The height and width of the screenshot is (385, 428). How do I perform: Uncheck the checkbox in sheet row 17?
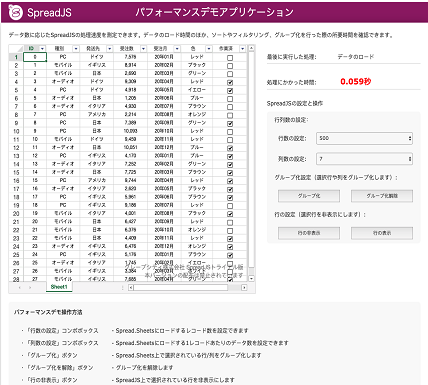click(x=230, y=189)
